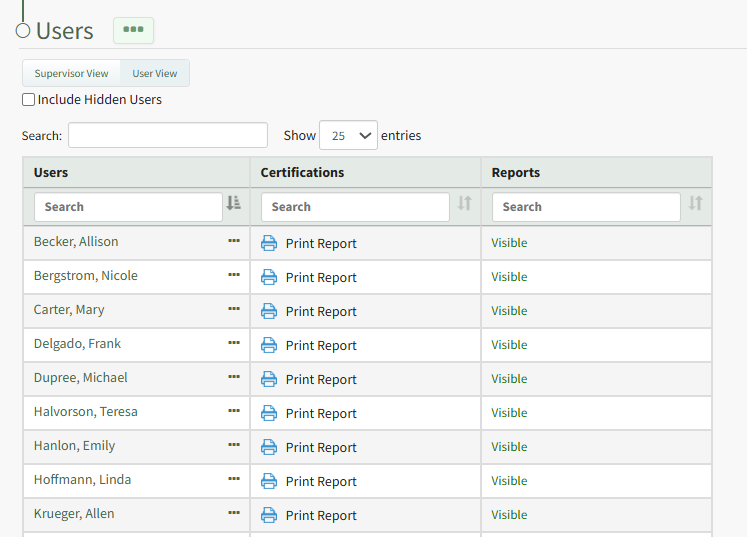Viewport: 747px width, 537px height.
Task: Click the printer icon in Carter, Mary row
Action: click(269, 311)
